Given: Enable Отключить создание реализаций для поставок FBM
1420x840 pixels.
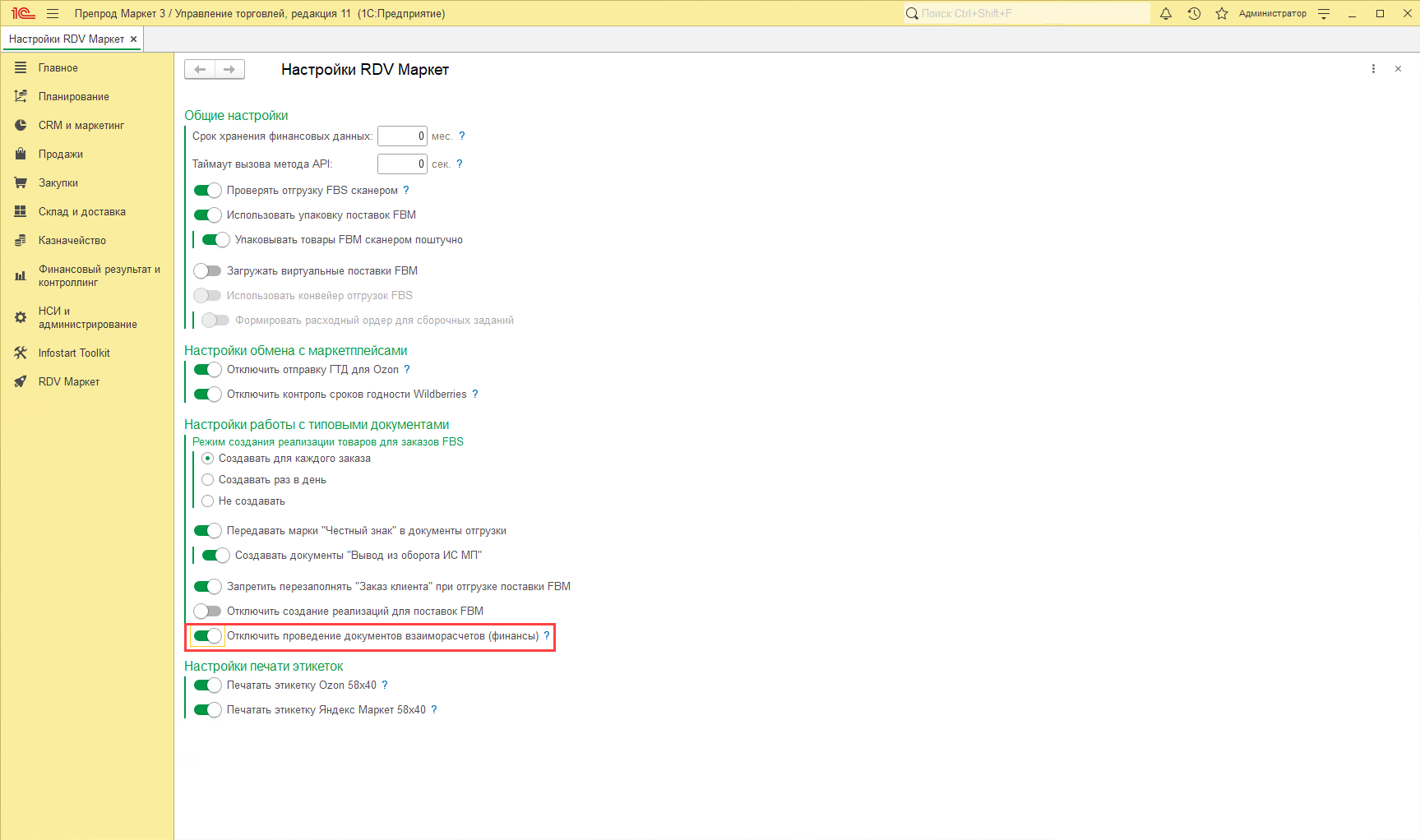Looking at the screenshot, I should pyautogui.click(x=208, y=612).
